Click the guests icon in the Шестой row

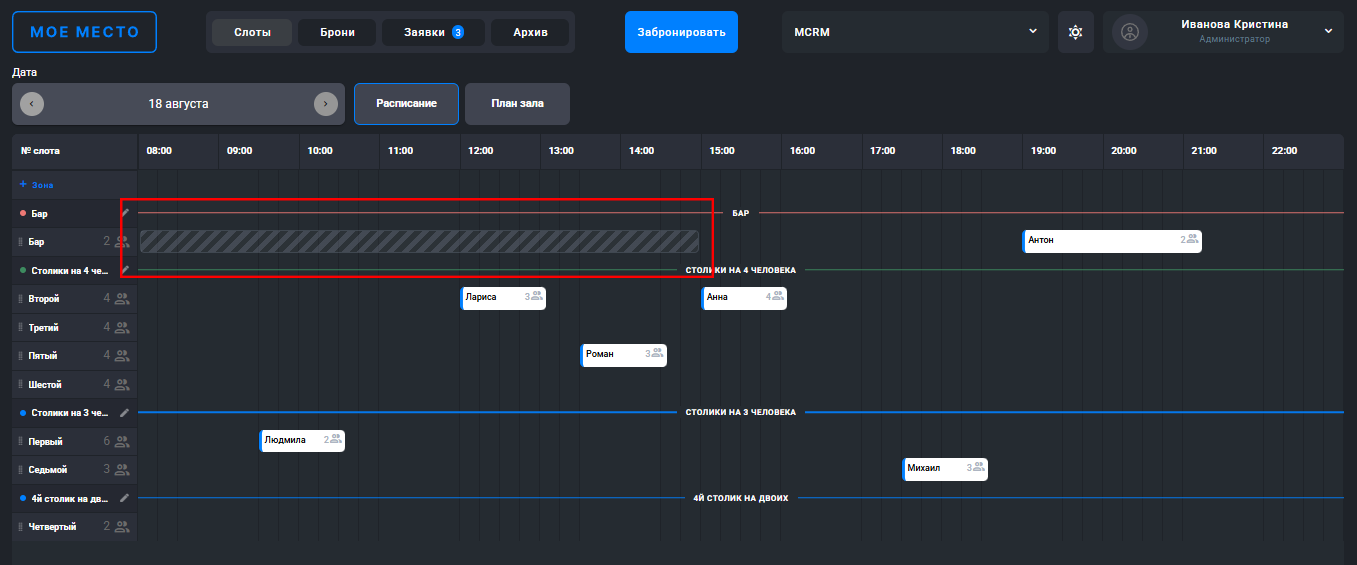tap(122, 384)
